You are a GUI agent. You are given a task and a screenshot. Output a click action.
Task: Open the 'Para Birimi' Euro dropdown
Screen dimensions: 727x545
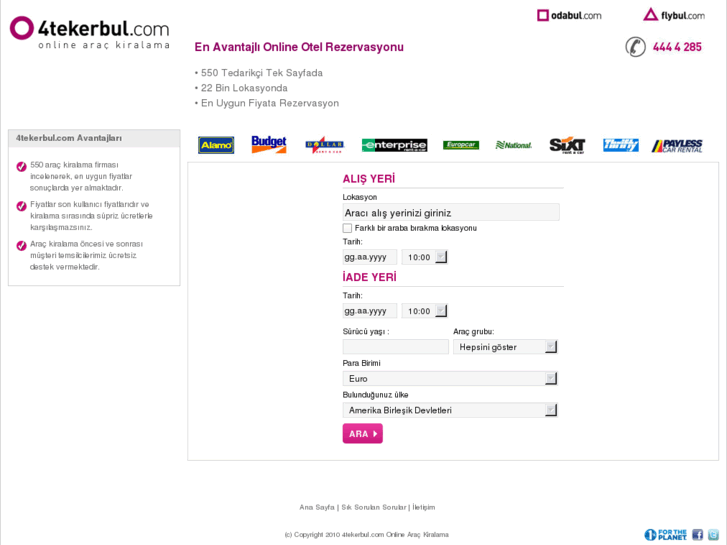449,379
